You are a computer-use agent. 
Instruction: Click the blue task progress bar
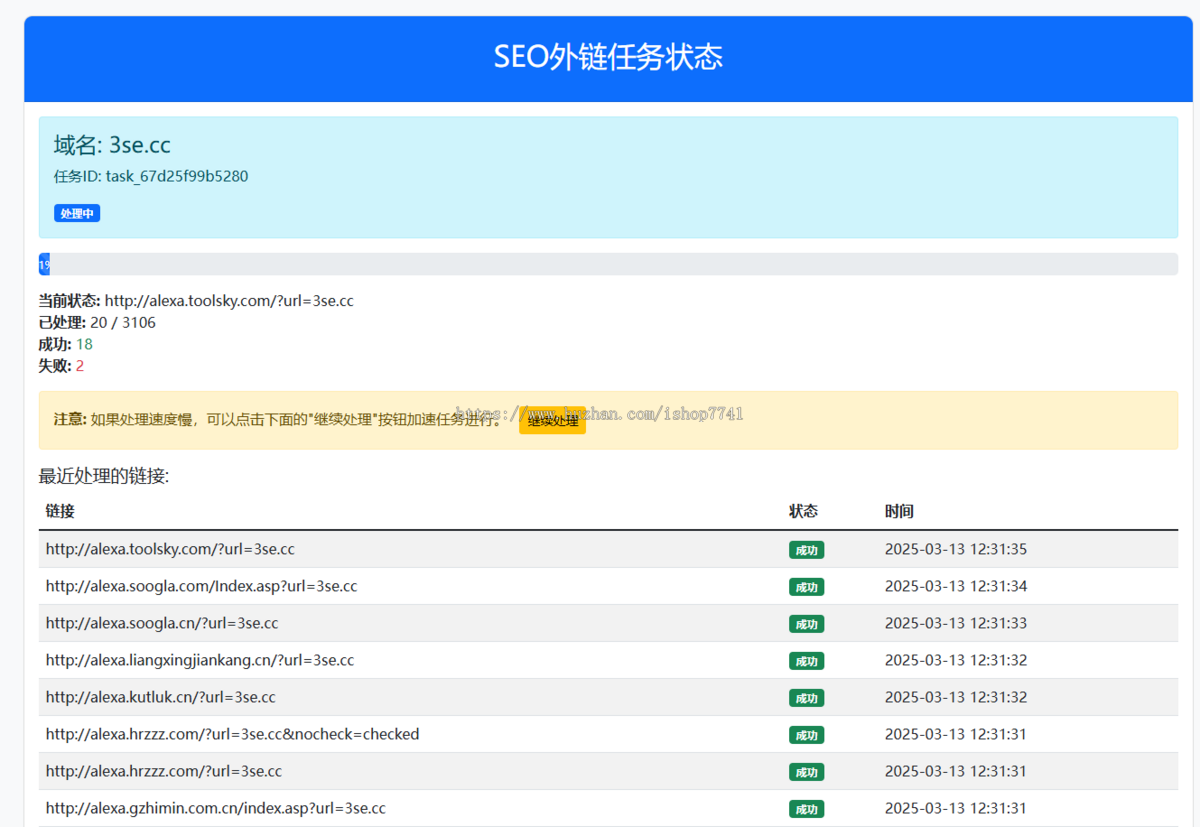44,264
